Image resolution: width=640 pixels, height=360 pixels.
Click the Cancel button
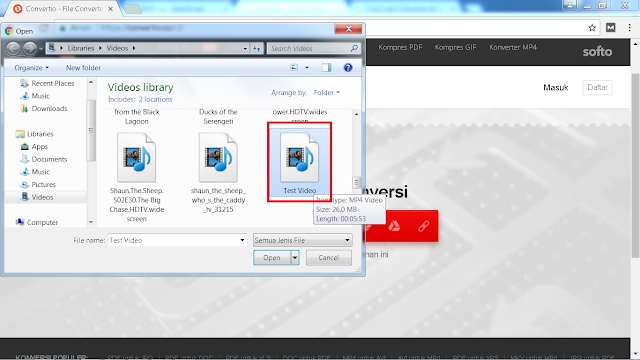pyautogui.click(x=329, y=258)
